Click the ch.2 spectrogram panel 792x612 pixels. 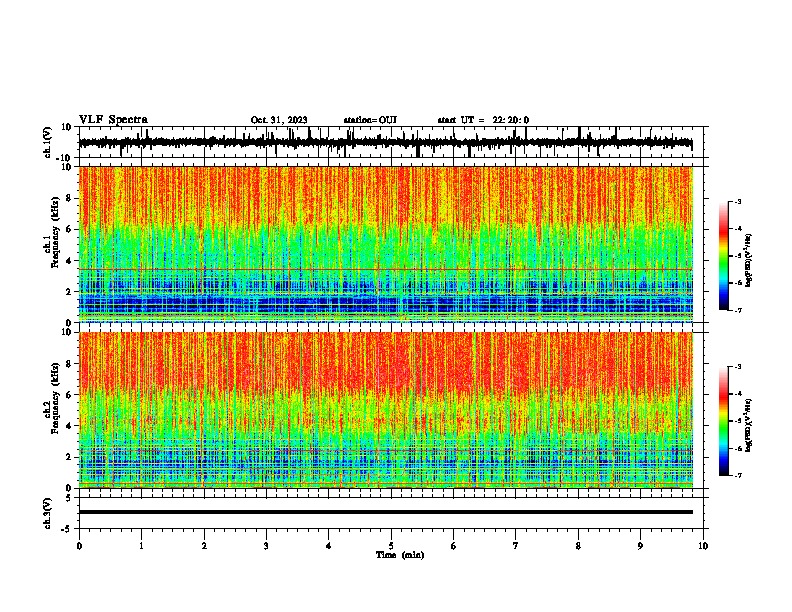tap(386, 410)
